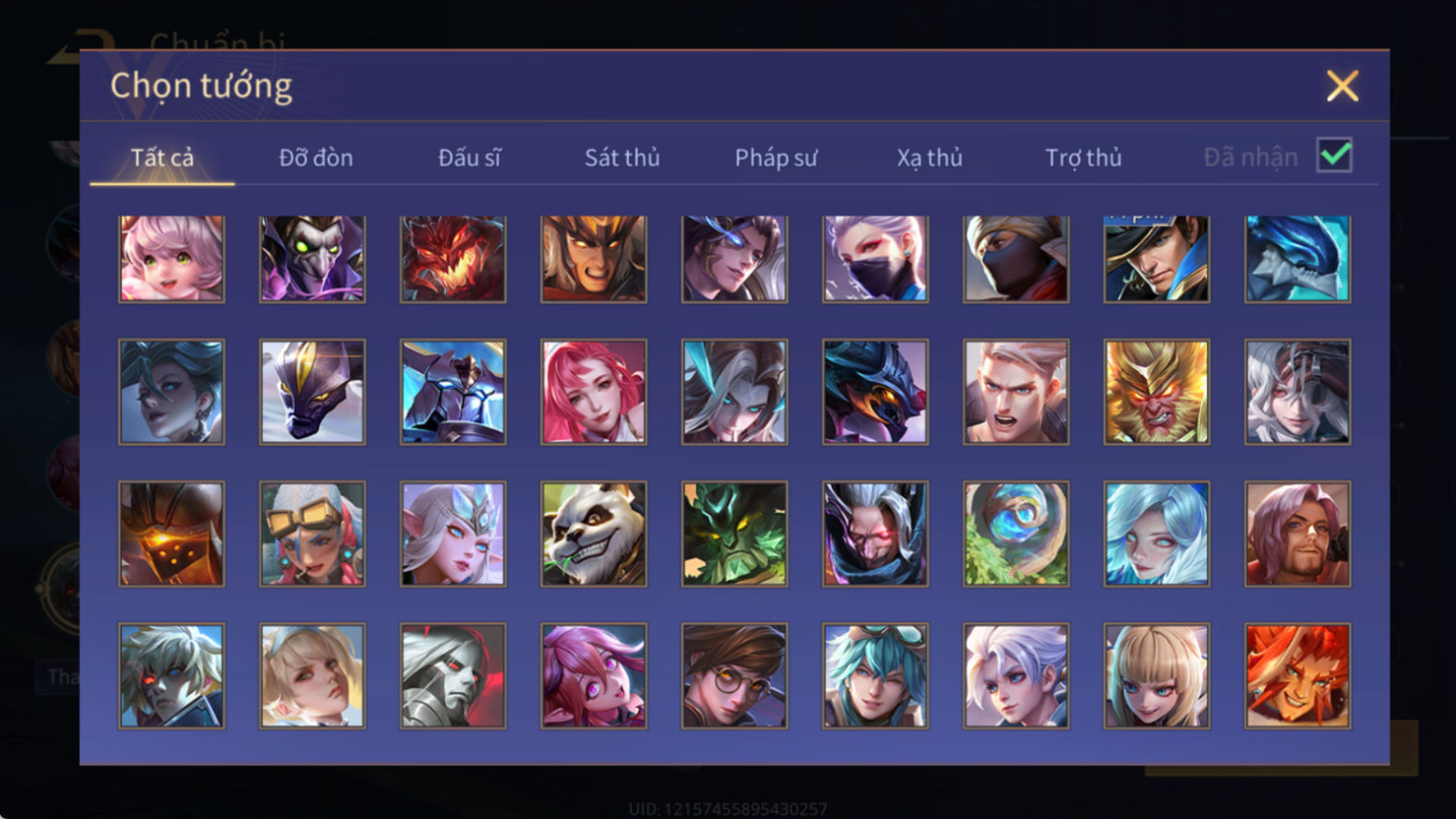Select the swirling blue orb hero portrait
The image size is (1456, 819).
[1016, 534]
